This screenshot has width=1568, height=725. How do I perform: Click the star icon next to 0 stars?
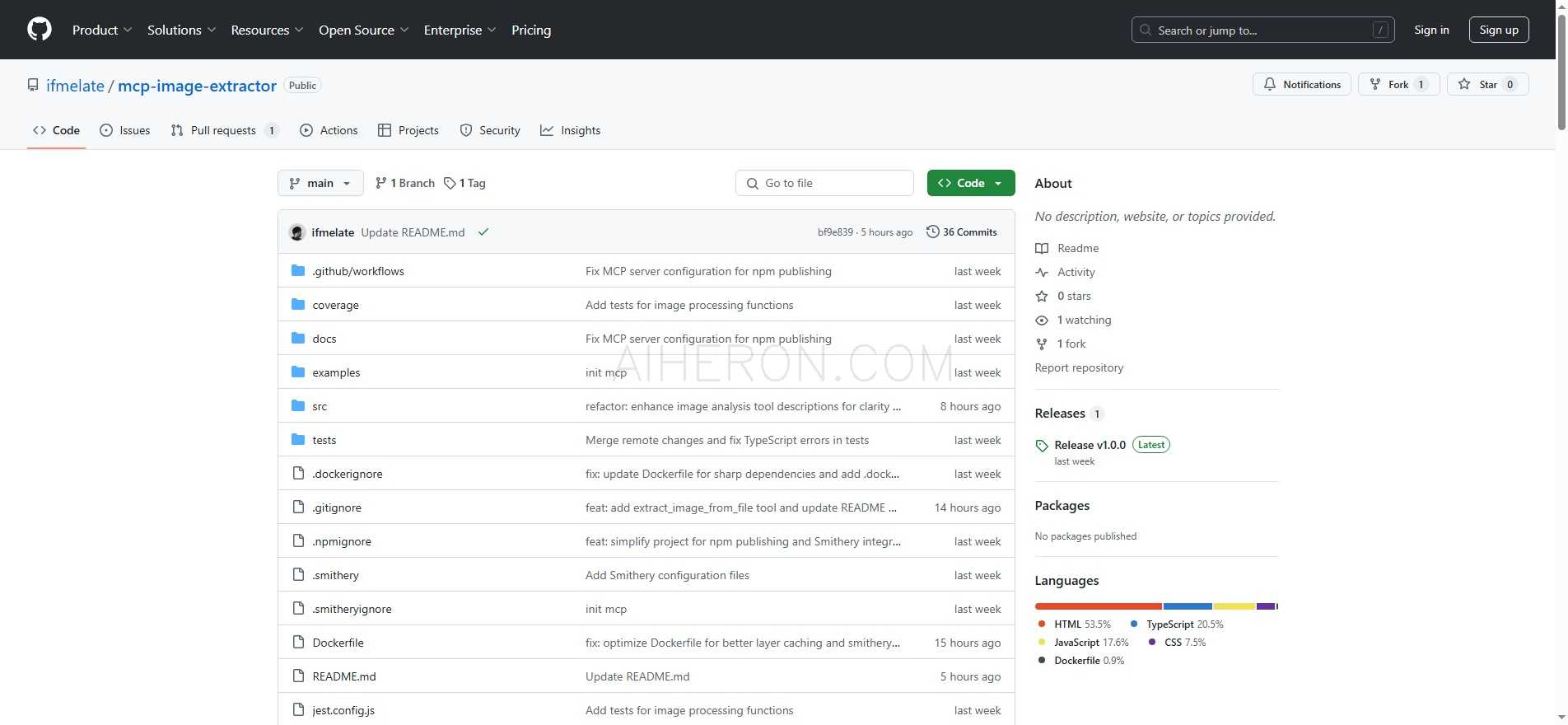[1042, 296]
